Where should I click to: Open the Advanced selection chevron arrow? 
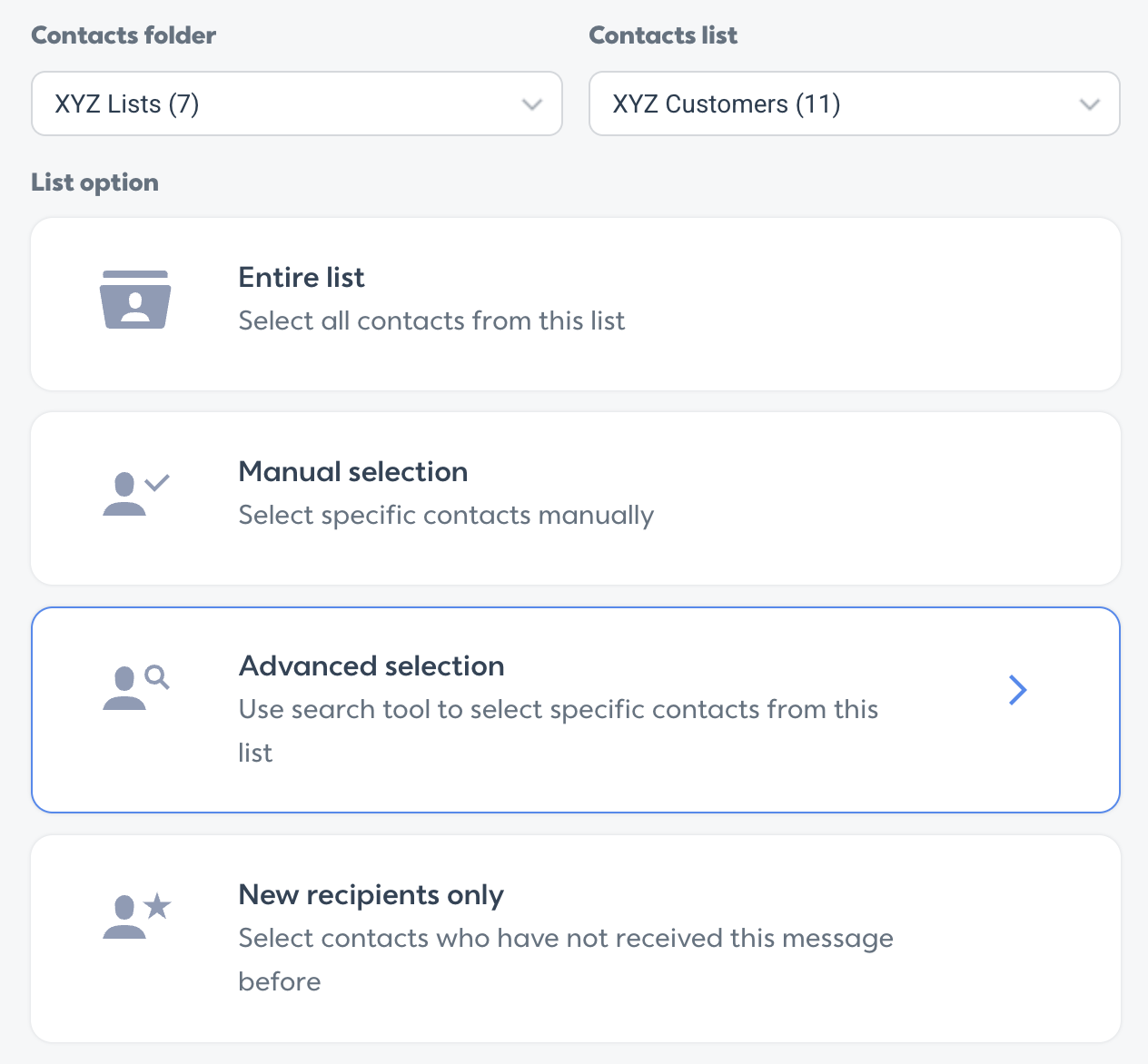[1018, 690]
